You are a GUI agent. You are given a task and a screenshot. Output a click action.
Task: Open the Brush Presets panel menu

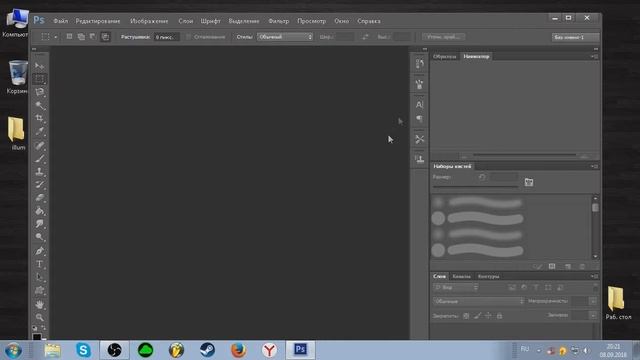pos(595,166)
